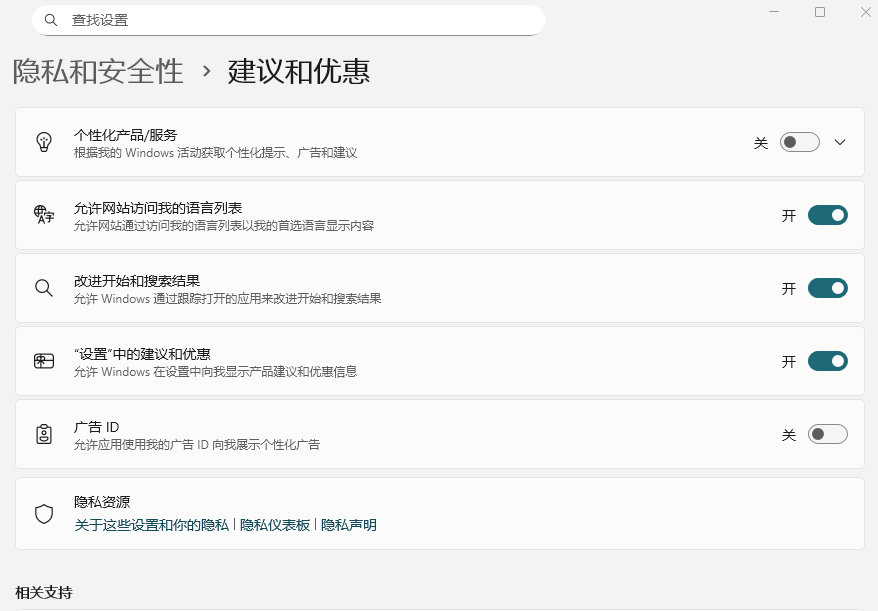
Task: Open the 关于这些设置和你的隐私 link
Action: pos(151,525)
